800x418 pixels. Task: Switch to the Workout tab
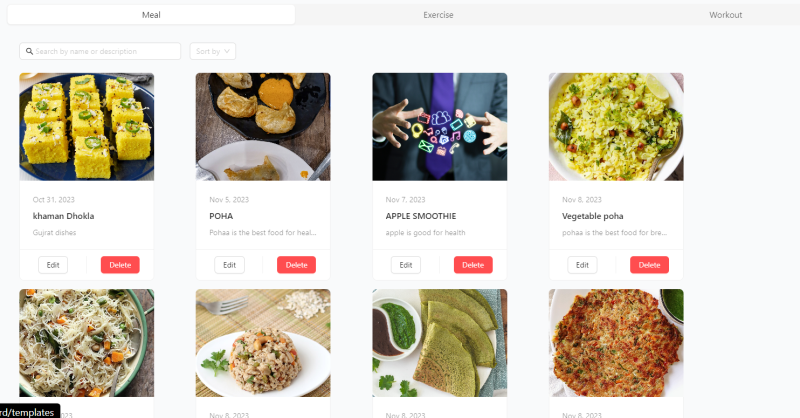click(726, 15)
